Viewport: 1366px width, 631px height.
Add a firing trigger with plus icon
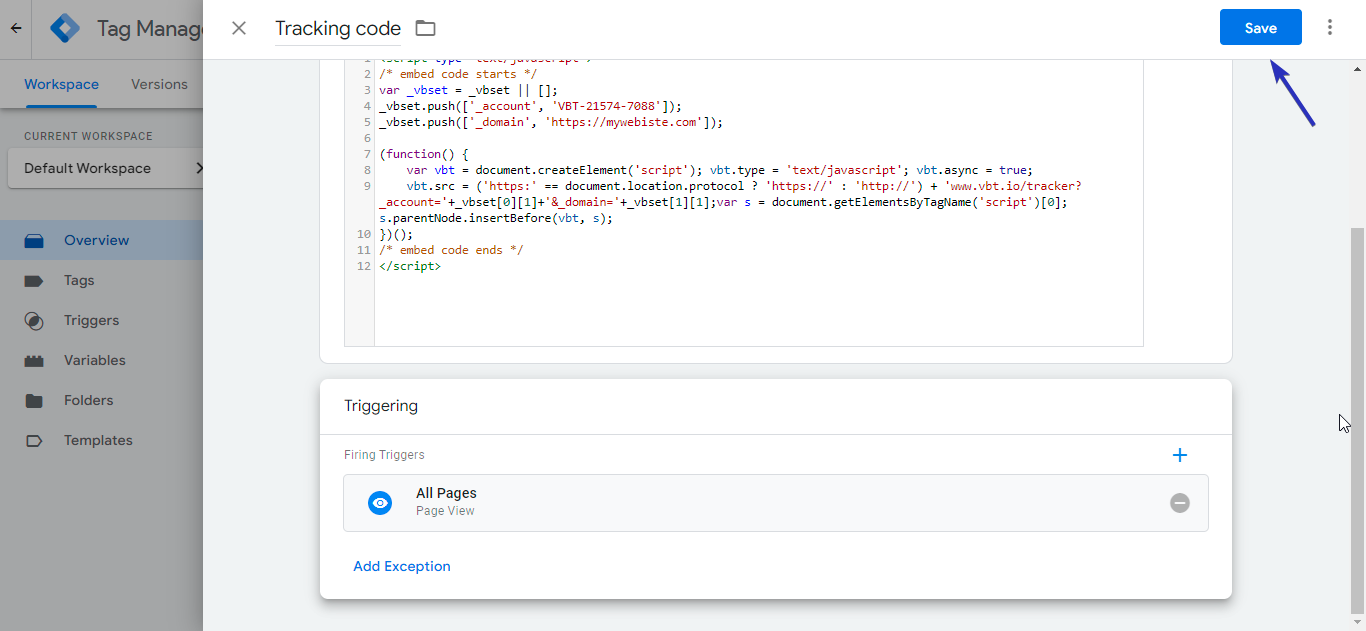click(1180, 455)
